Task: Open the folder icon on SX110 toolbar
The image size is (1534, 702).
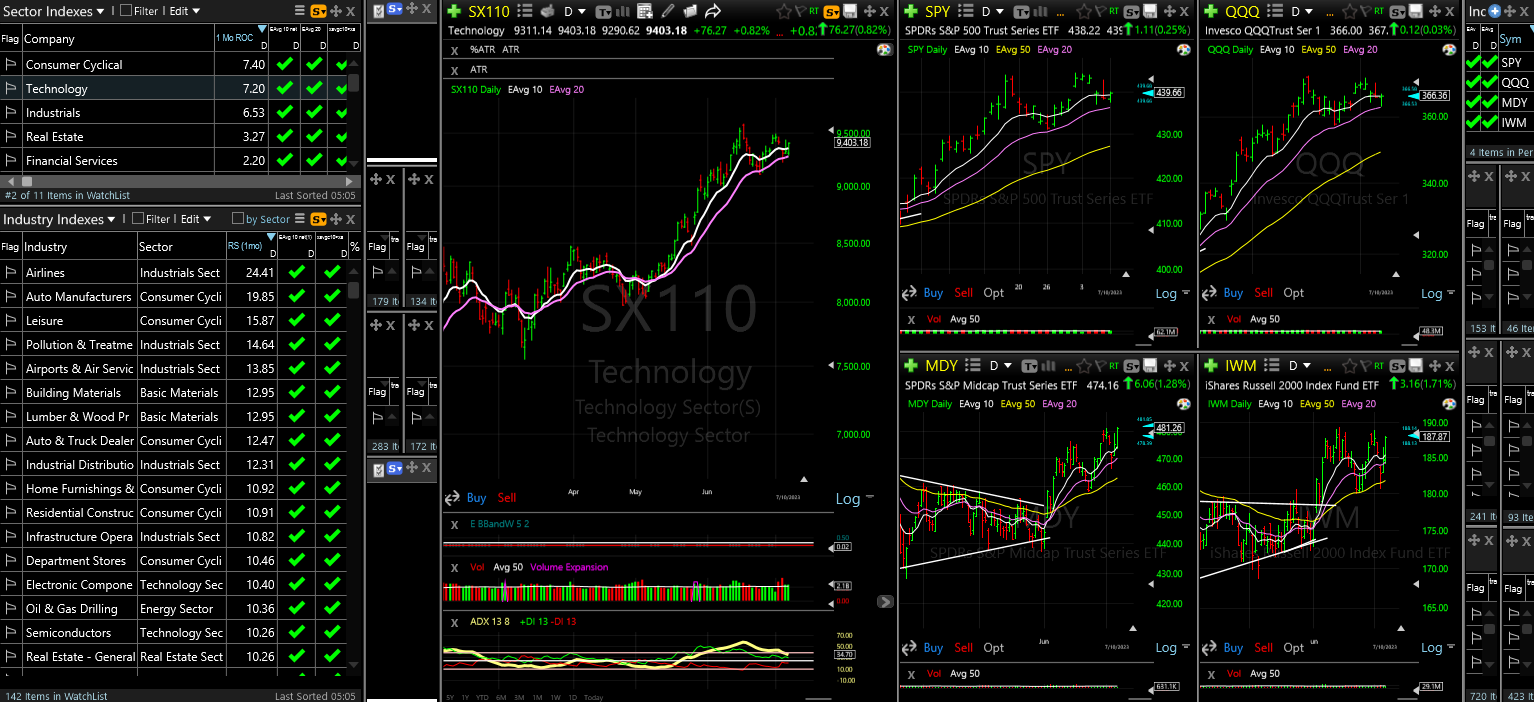Action: click(688, 12)
